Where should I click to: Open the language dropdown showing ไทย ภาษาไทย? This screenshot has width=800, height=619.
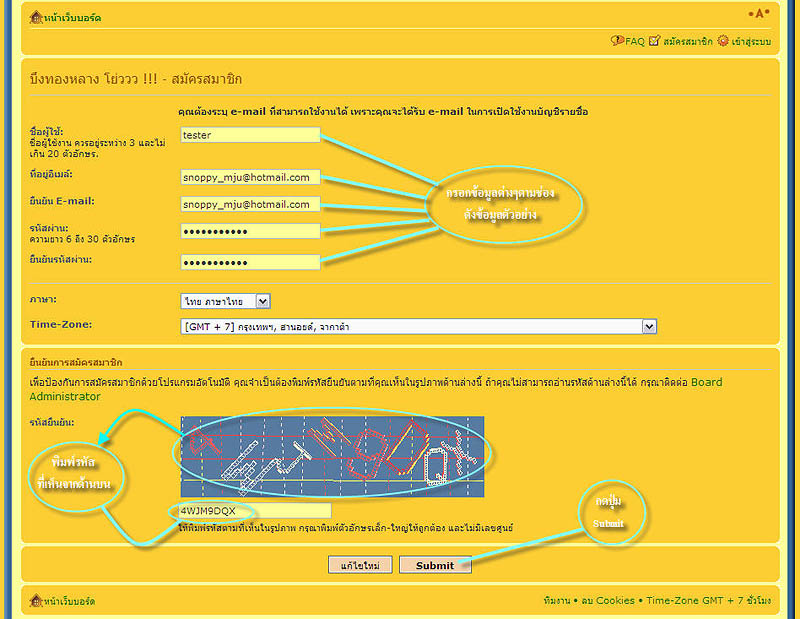coord(225,301)
